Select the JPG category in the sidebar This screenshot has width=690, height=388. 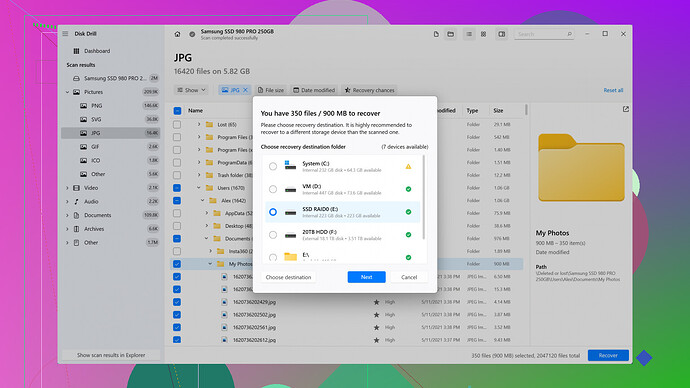pyautogui.click(x=110, y=133)
